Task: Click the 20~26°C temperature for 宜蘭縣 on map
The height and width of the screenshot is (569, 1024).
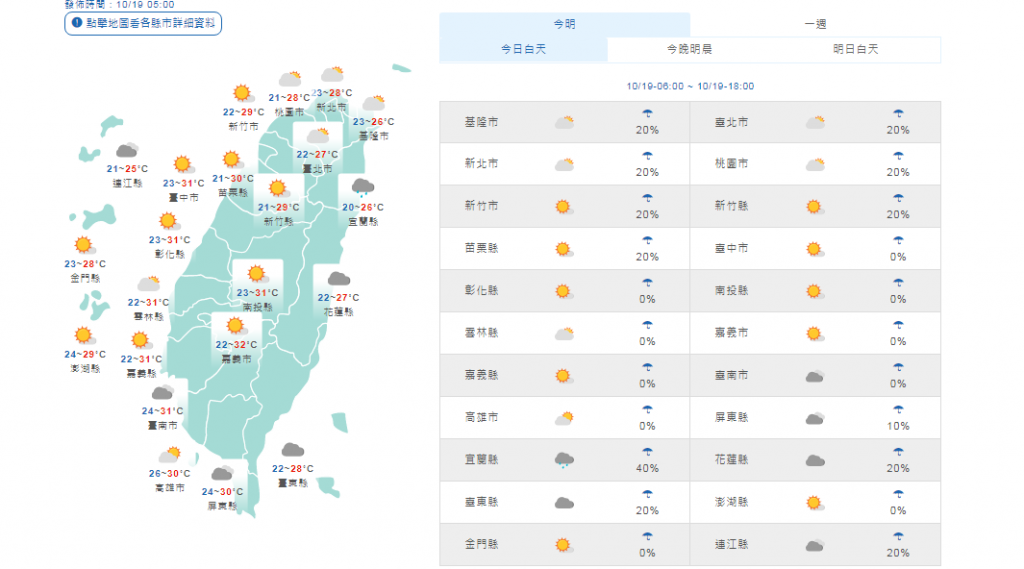Action: (x=363, y=207)
